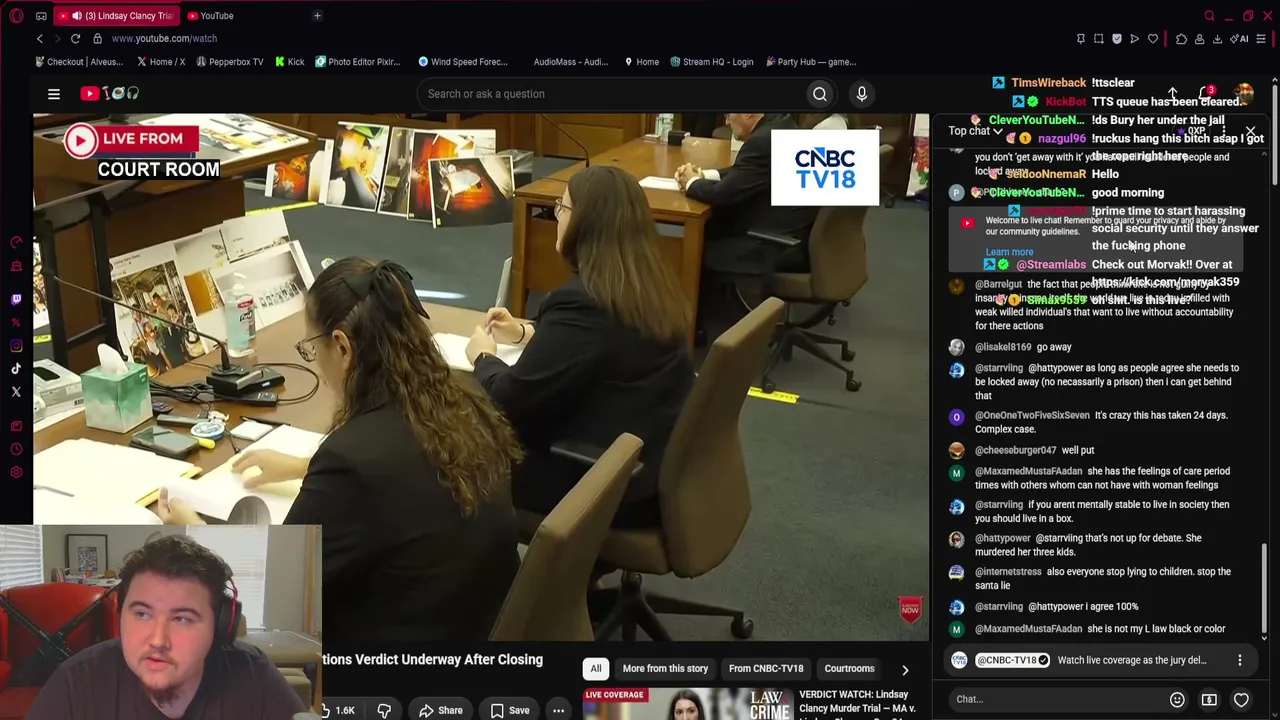Click Learn more in chat welcome notice
Image resolution: width=1280 pixels, height=720 pixels.
[1009, 253]
